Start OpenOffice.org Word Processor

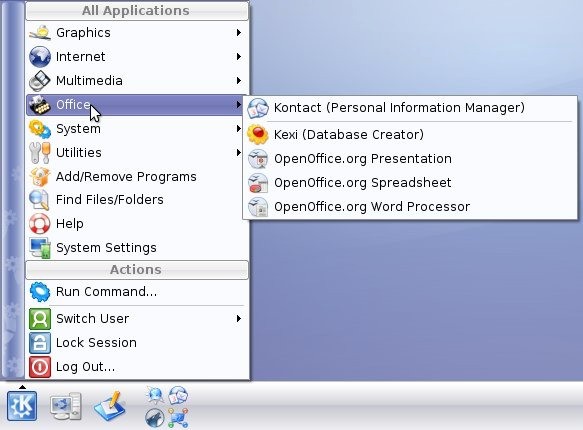(410, 207)
